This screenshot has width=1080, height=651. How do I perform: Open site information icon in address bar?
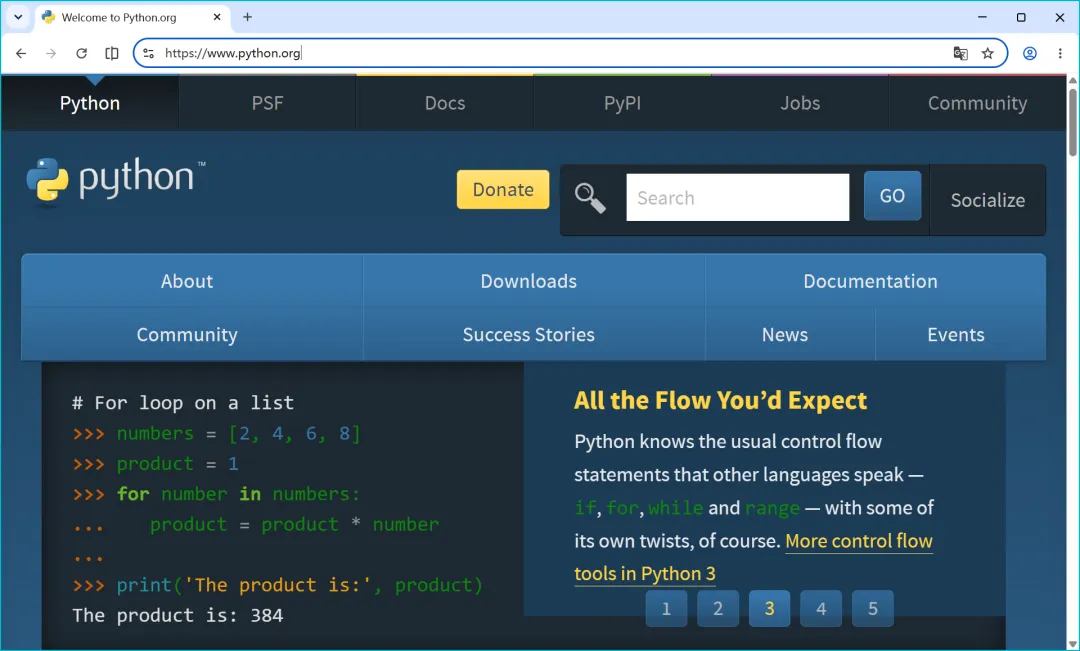[149, 53]
